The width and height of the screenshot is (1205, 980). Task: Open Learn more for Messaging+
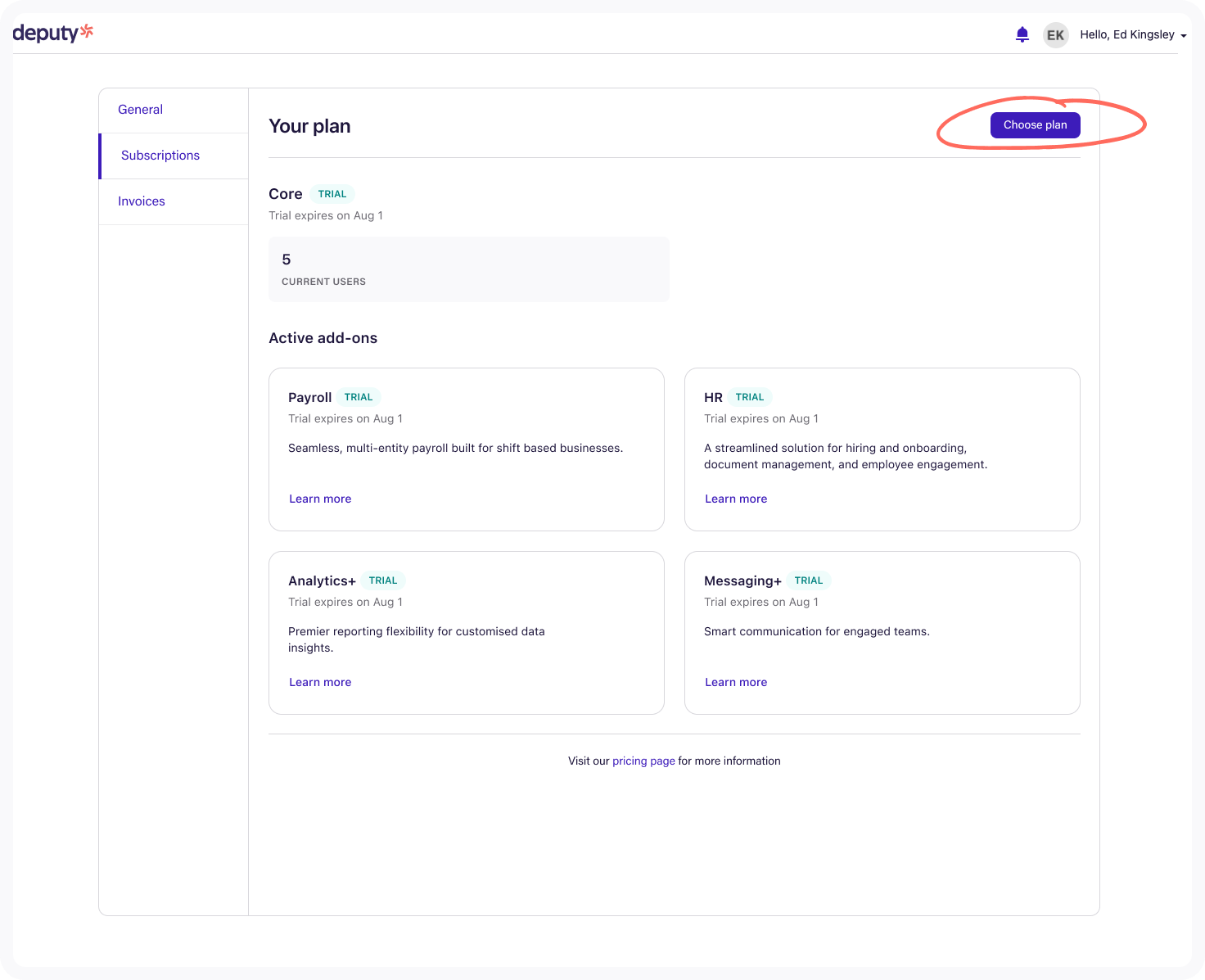click(736, 682)
